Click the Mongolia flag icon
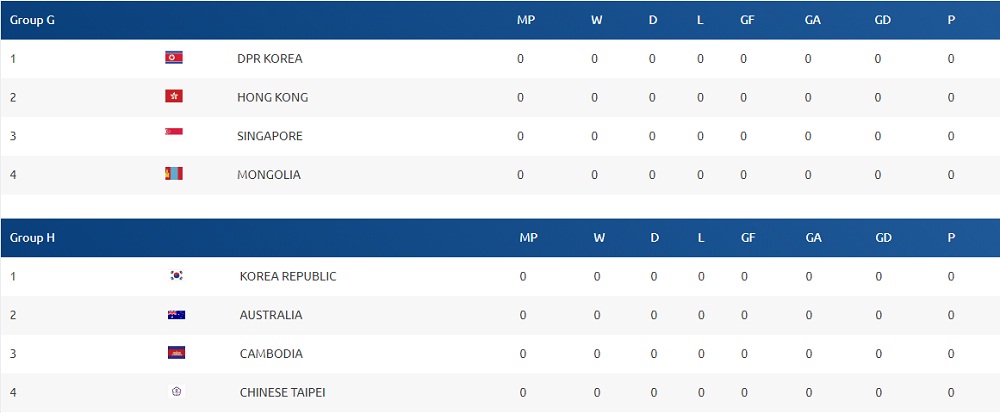1000x413 pixels. pyautogui.click(x=174, y=175)
